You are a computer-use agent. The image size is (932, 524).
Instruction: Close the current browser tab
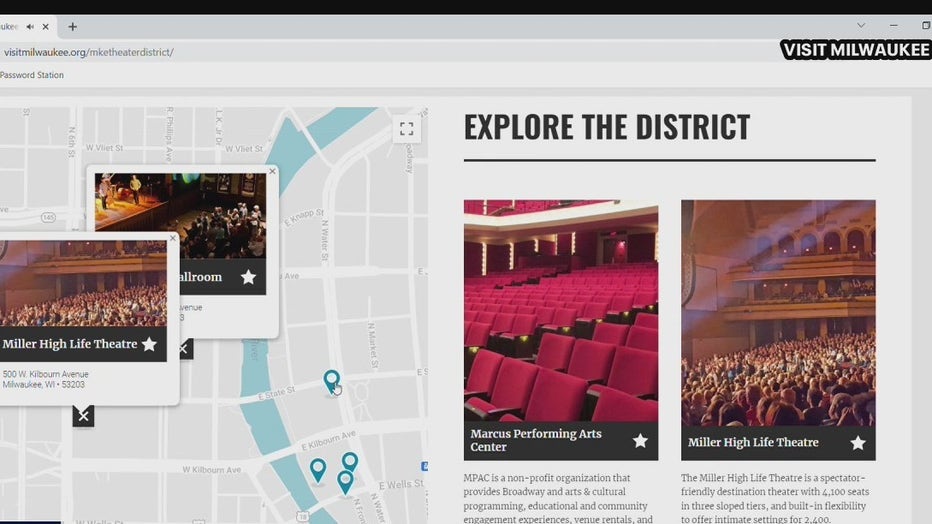pos(45,27)
